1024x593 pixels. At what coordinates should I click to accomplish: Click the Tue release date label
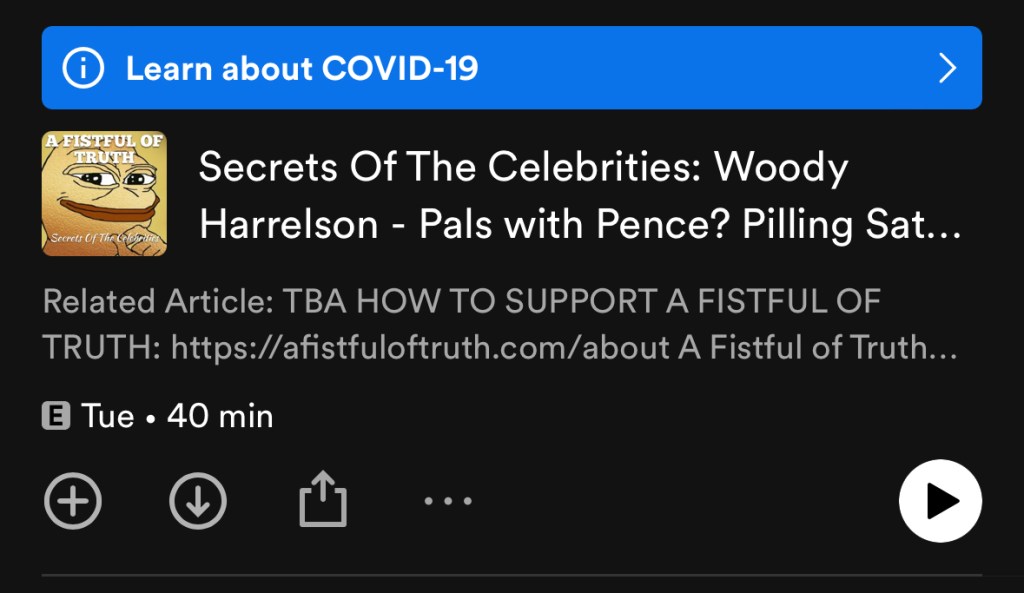coord(108,416)
